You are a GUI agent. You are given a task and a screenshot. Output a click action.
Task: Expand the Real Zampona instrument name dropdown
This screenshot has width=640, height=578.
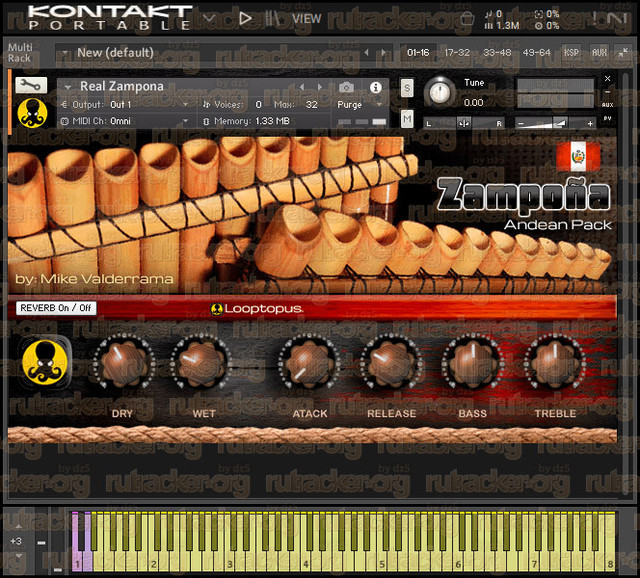point(68,87)
